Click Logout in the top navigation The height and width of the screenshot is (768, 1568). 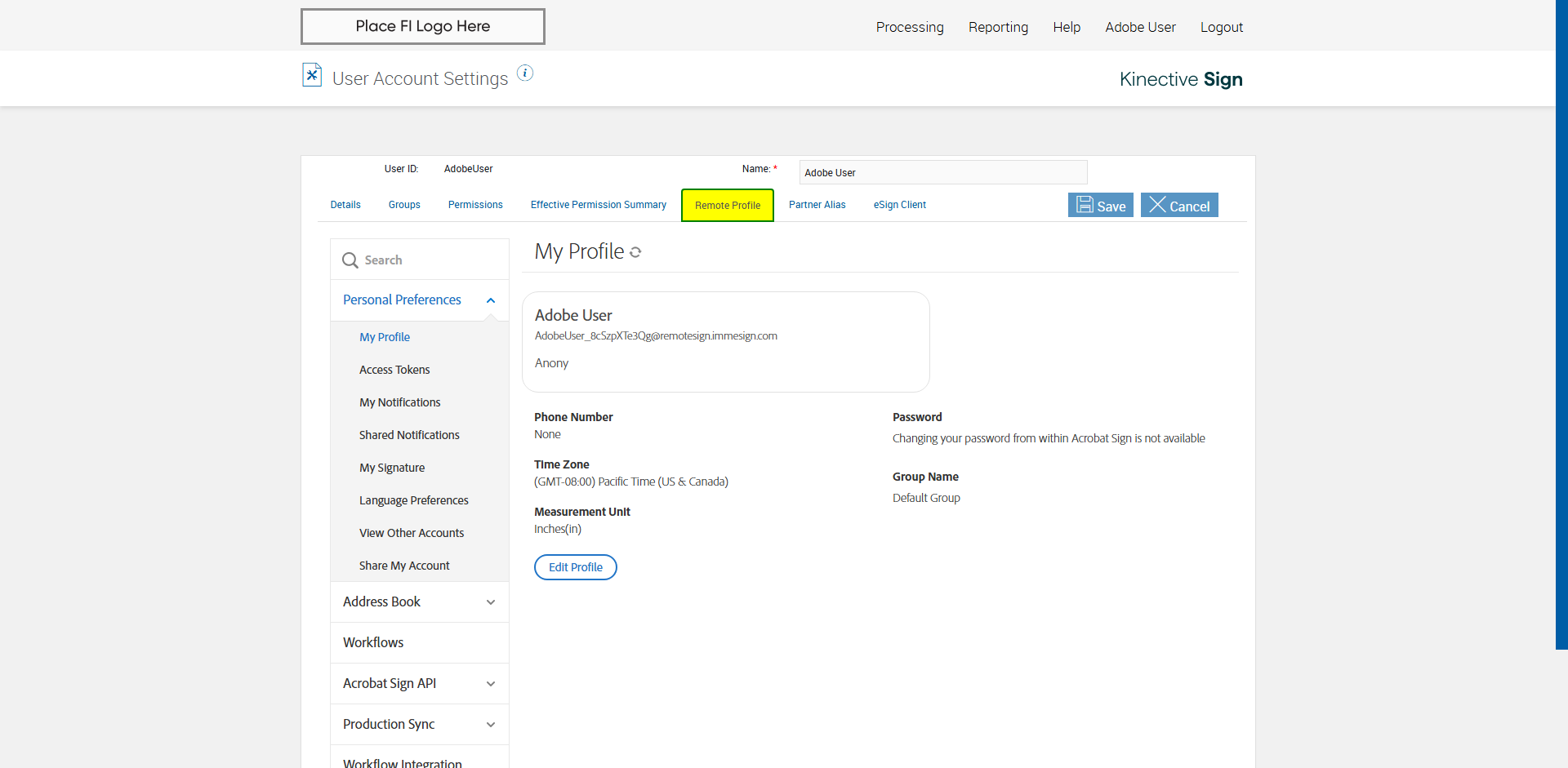1221,27
